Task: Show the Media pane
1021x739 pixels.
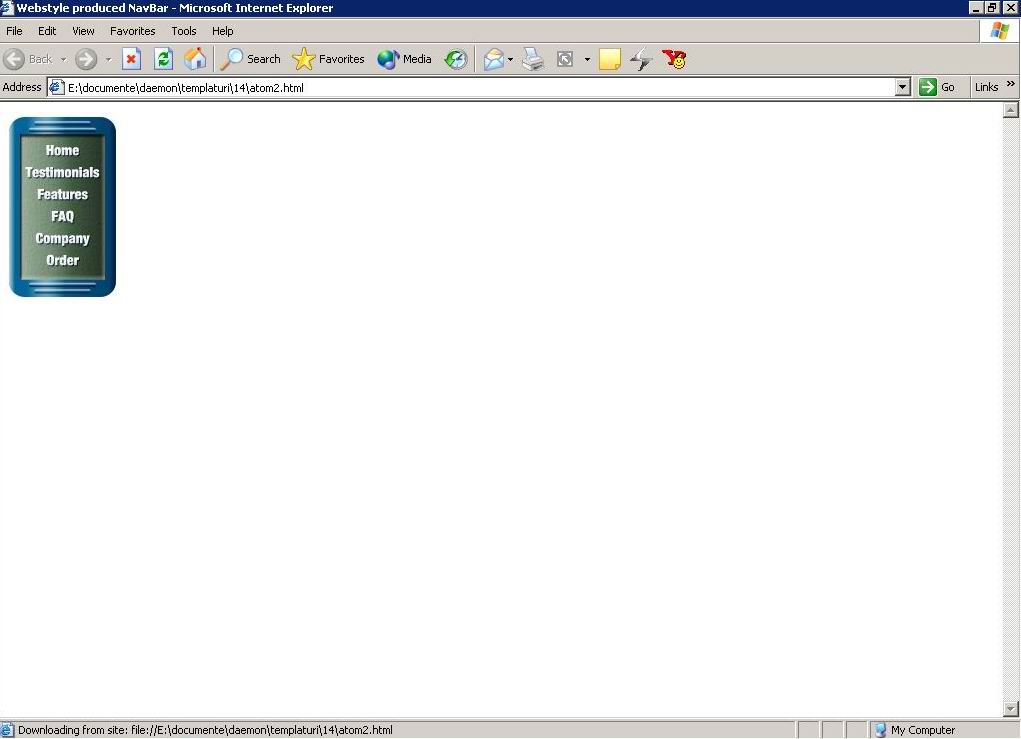Action: click(405, 59)
